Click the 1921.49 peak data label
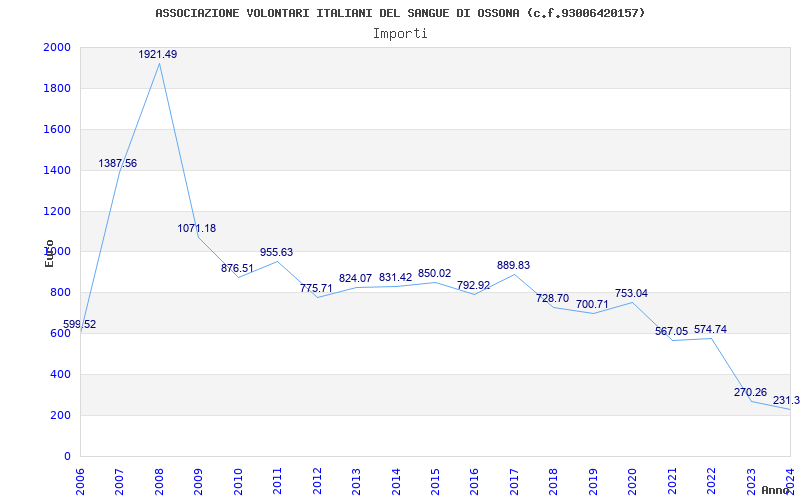This screenshot has width=800, height=500. 158,54
